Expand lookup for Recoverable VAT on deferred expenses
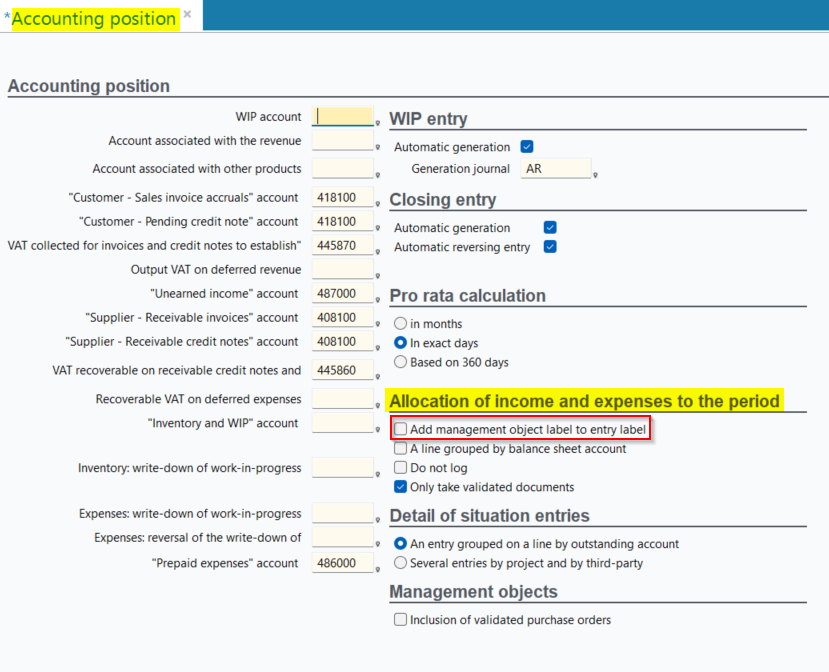This screenshot has height=672, width=829. pyautogui.click(x=378, y=406)
